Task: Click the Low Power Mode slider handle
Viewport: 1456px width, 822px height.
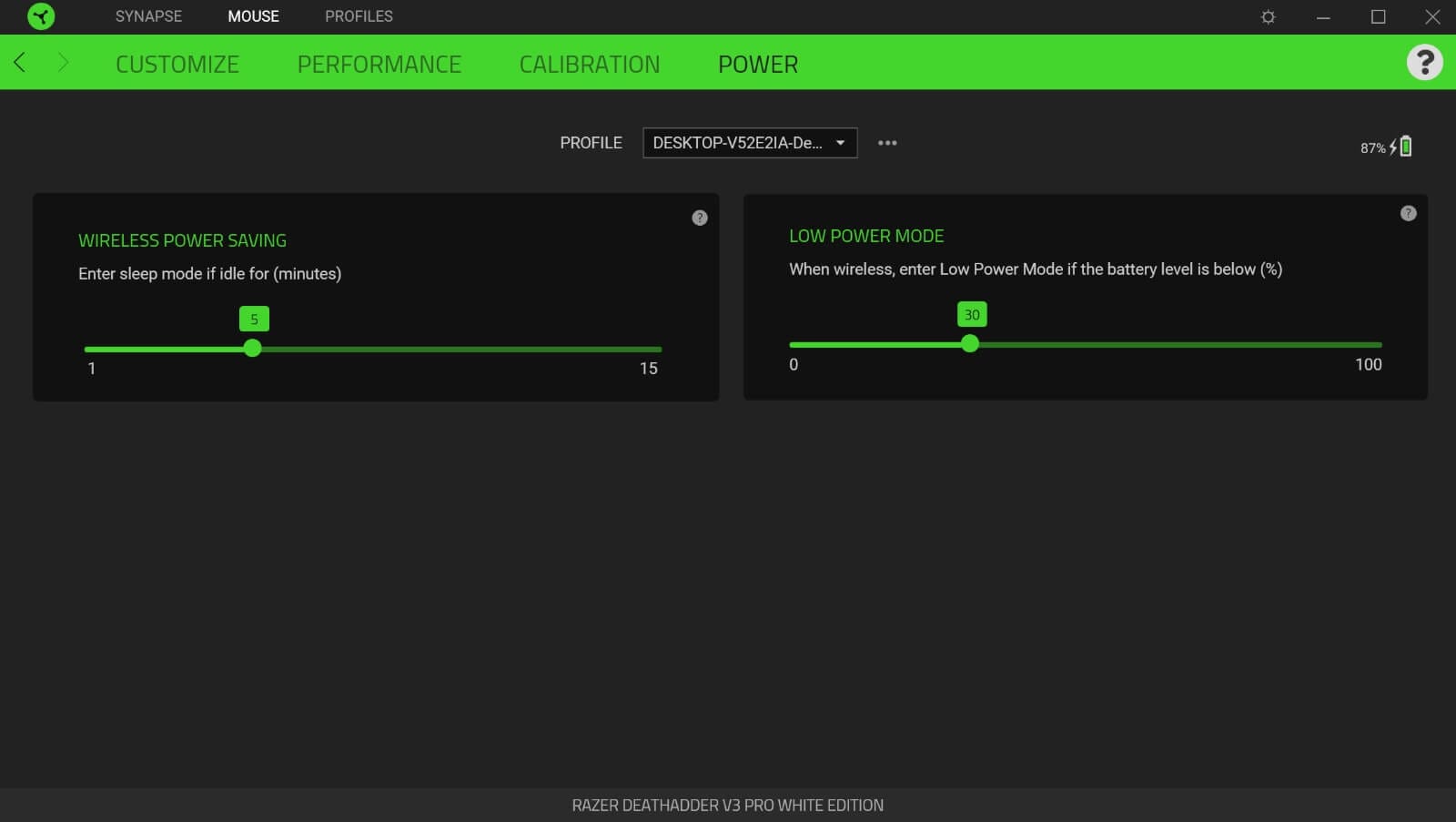Action: click(970, 344)
